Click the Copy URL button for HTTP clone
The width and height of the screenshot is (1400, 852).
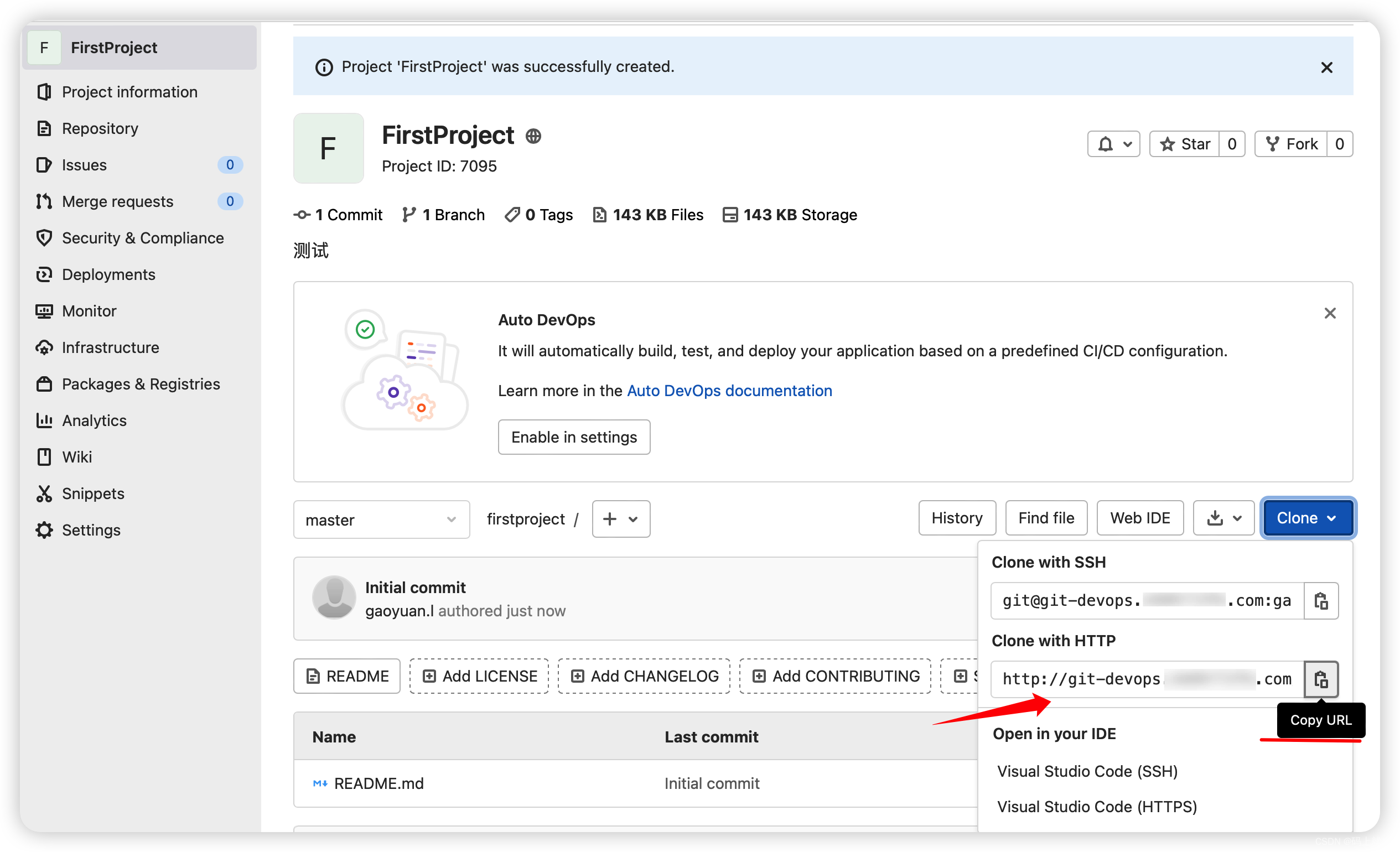point(1321,678)
